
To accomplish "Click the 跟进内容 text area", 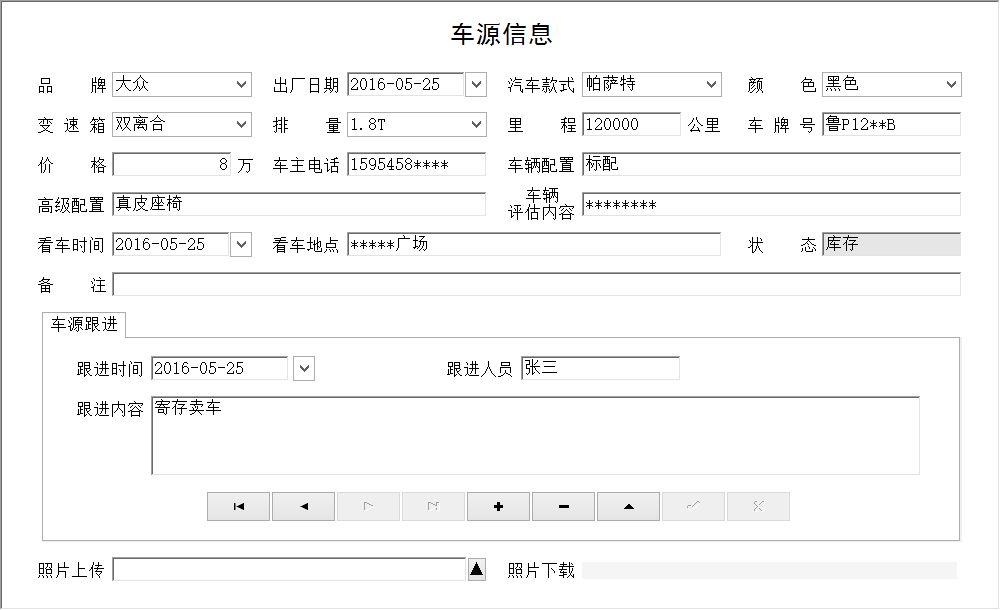I will (x=536, y=436).
